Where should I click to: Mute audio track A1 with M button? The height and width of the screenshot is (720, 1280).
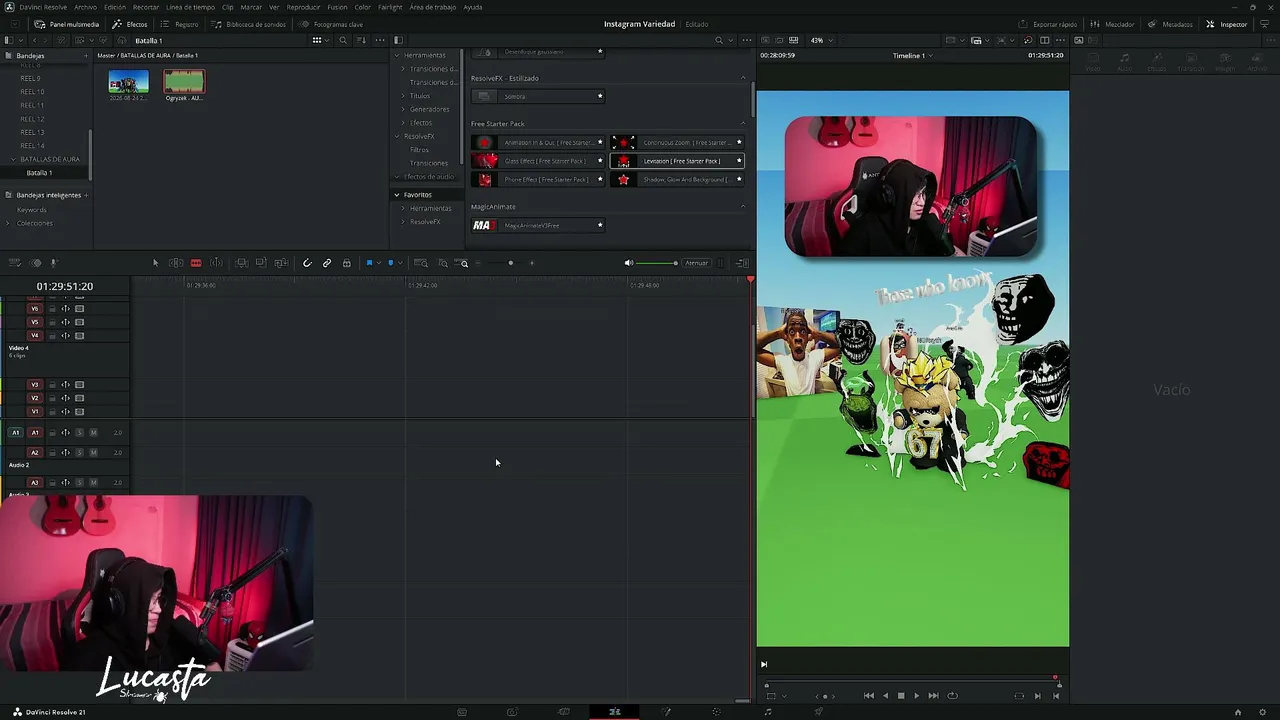click(93, 433)
